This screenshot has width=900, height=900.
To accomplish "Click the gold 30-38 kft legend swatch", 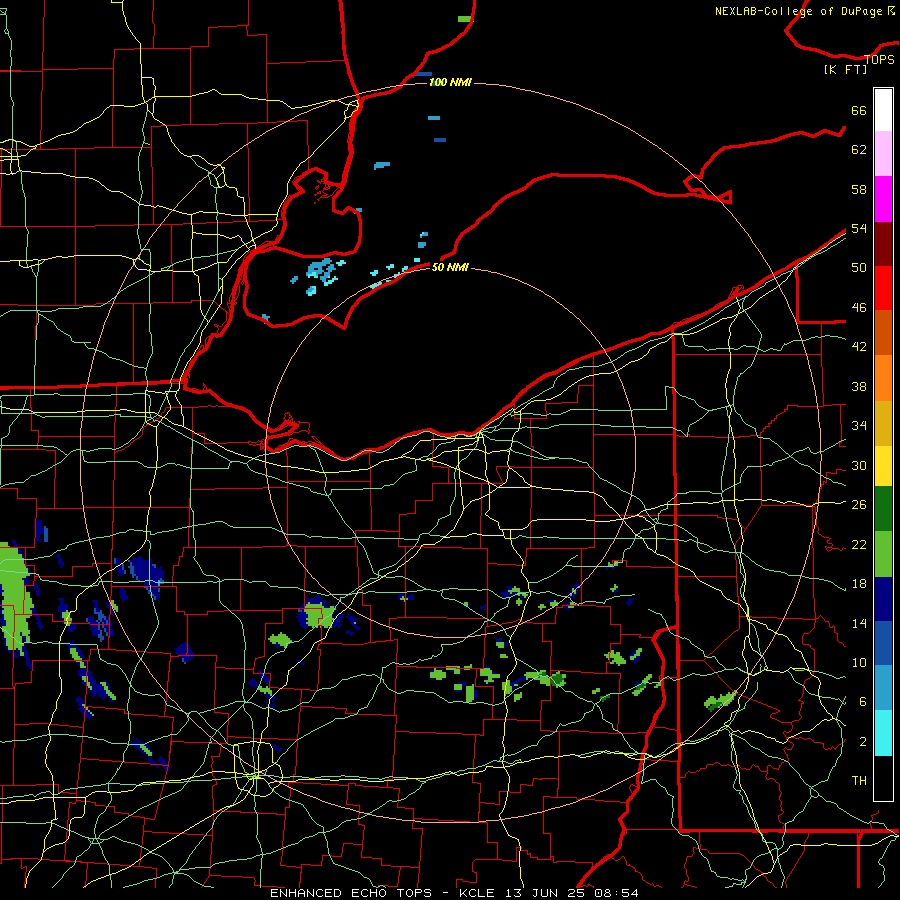I will pos(883,423).
